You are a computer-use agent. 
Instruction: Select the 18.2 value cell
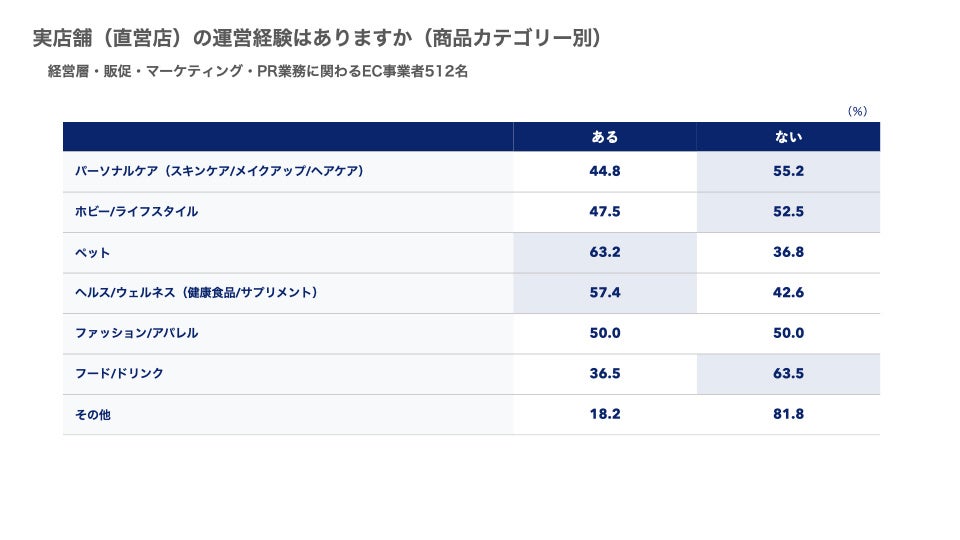tap(605, 414)
